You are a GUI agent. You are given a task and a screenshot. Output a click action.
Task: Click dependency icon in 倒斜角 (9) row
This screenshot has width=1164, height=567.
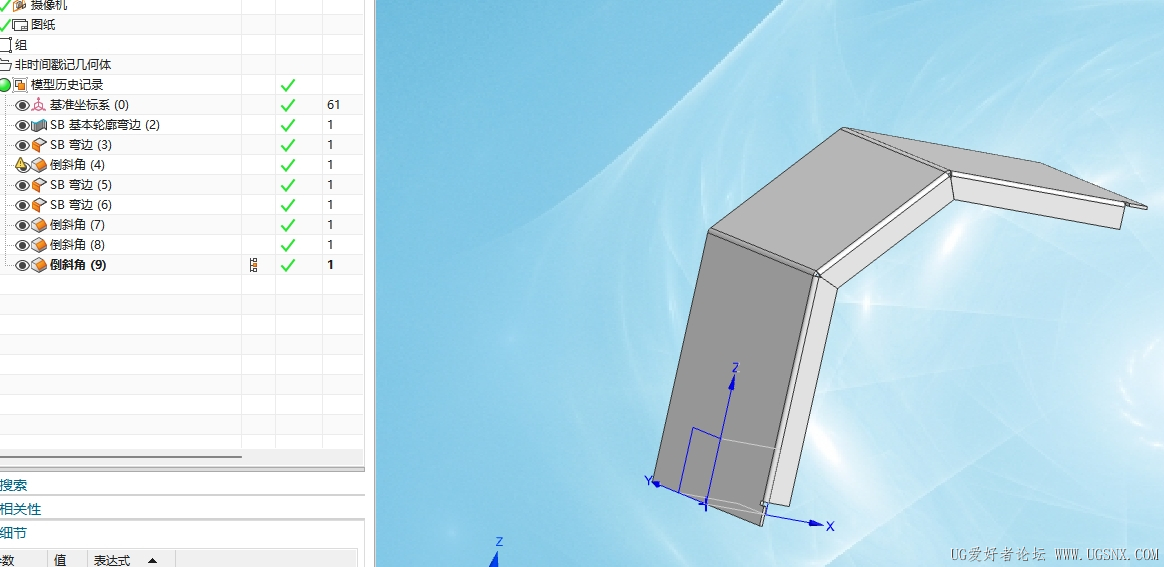[x=254, y=265]
